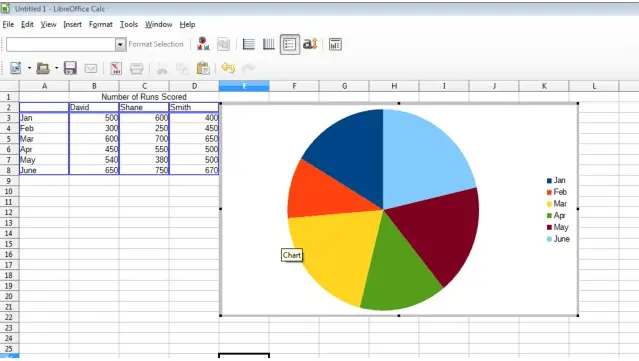Open the File menu
This screenshot has width=639, height=361.
pyautogui.click(x=8, y=24)
